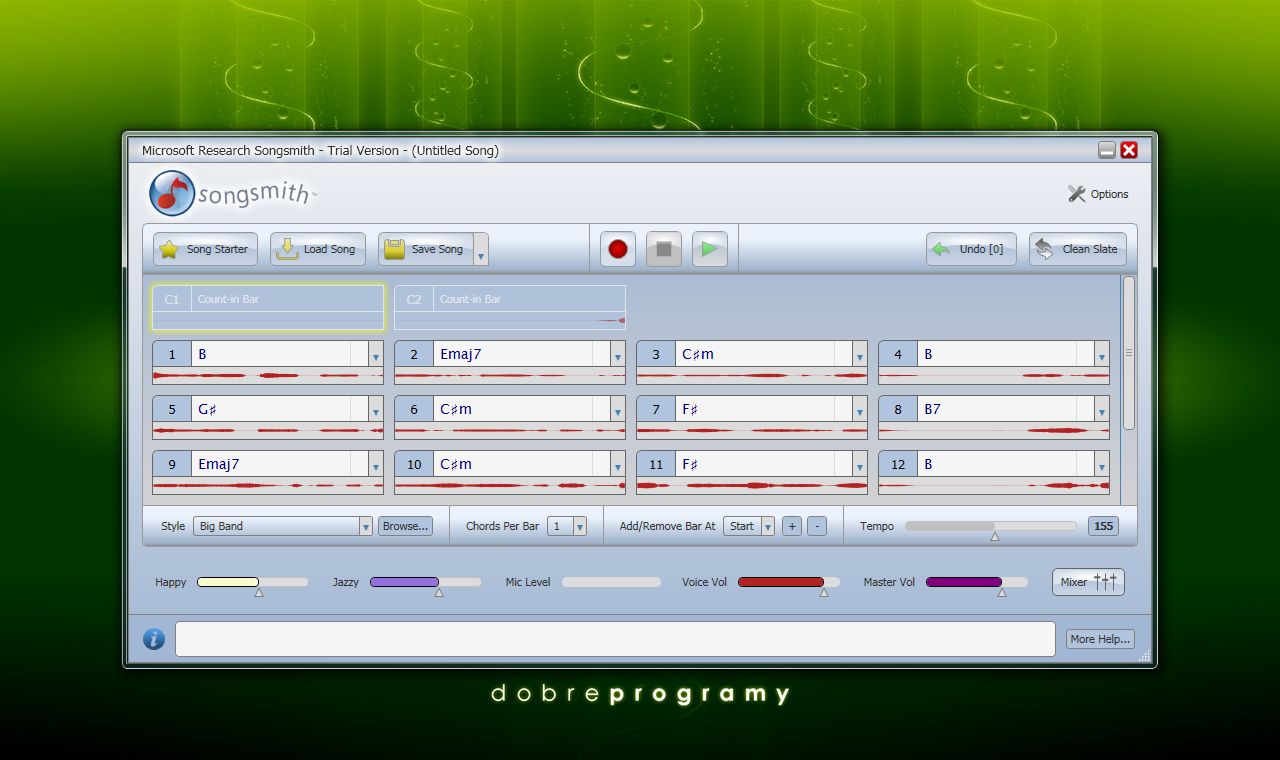Open the Mixer
The width and height of the screenshot is (1280, 760).
pos(1088,582)
